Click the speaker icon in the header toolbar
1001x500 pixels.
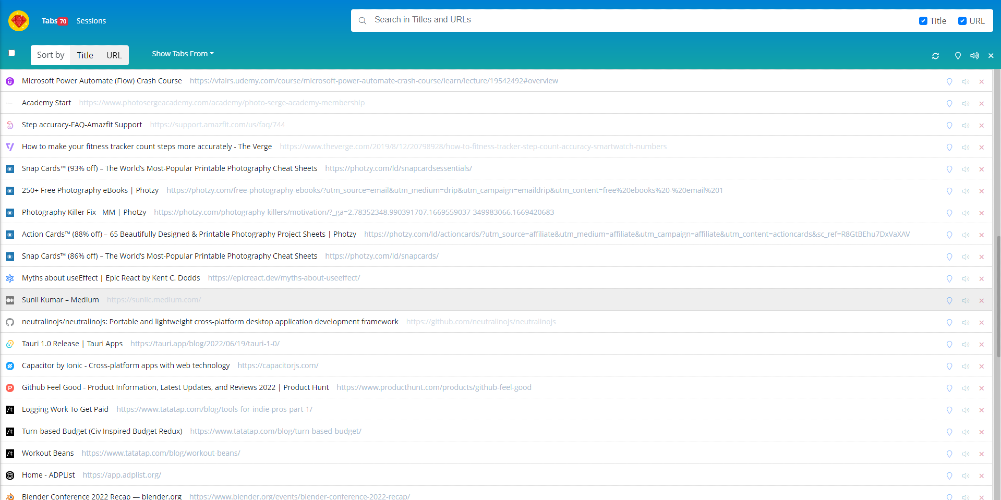[974, 56]
